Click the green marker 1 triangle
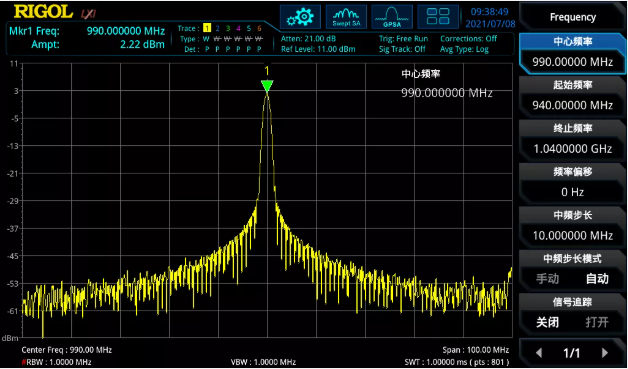Image resolution: width=628 pixels, height=369 pixels. (267, 86)
